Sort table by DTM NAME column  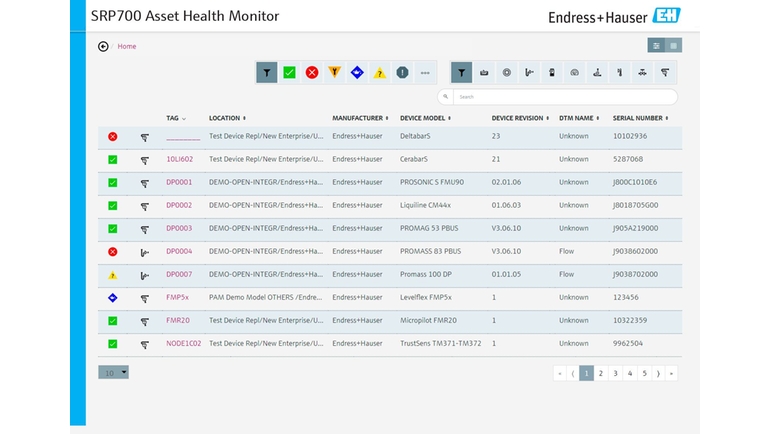pyautogui.click(x=579, y=118)
